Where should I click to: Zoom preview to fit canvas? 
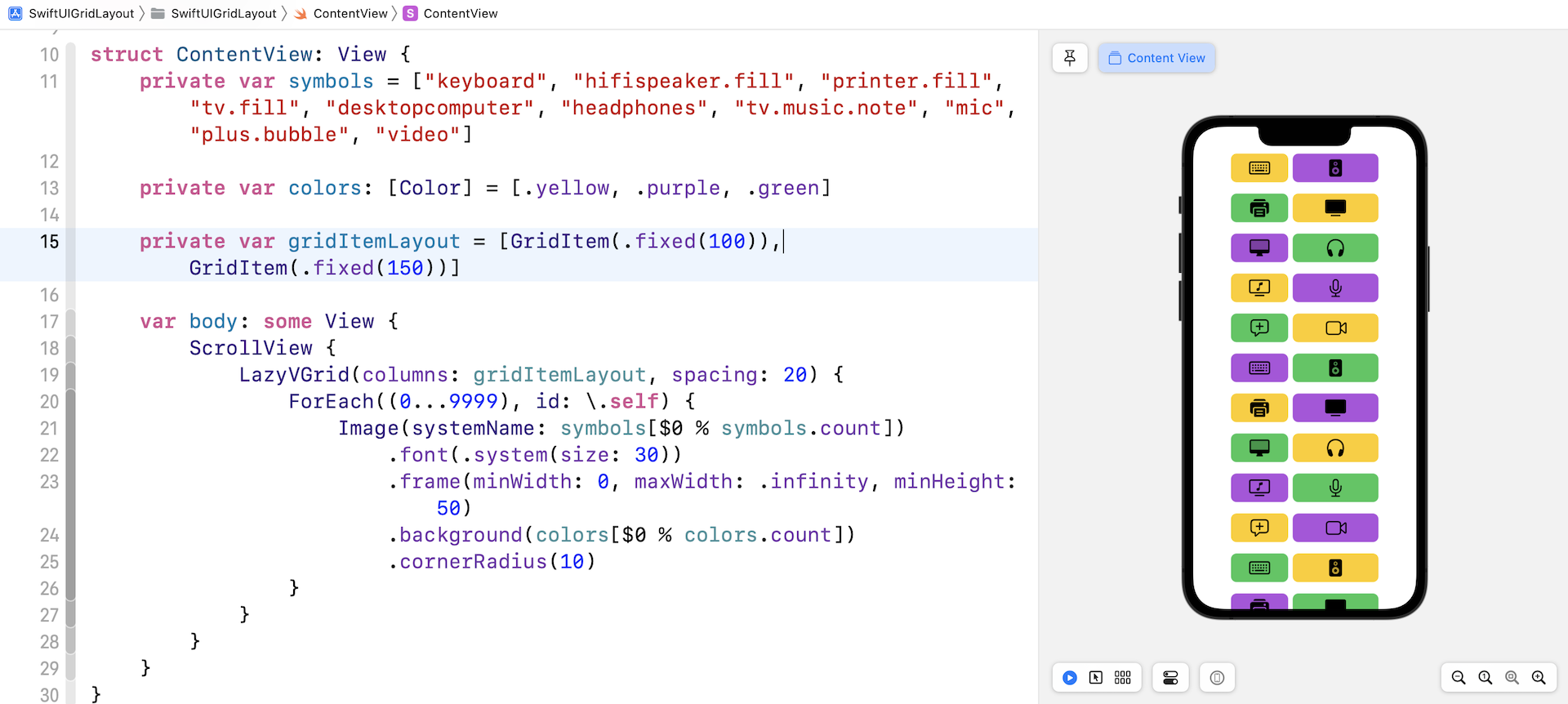(x=1512, y=678)
